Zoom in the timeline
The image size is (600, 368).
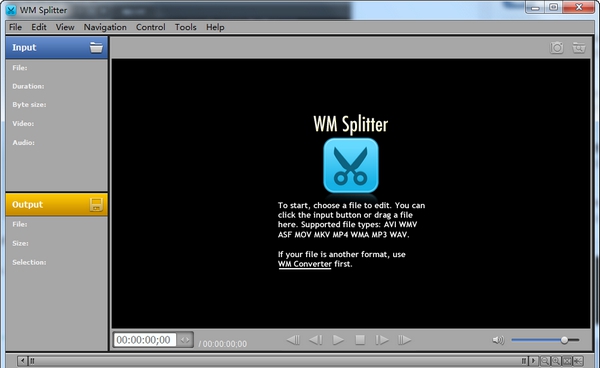(556, 361)
